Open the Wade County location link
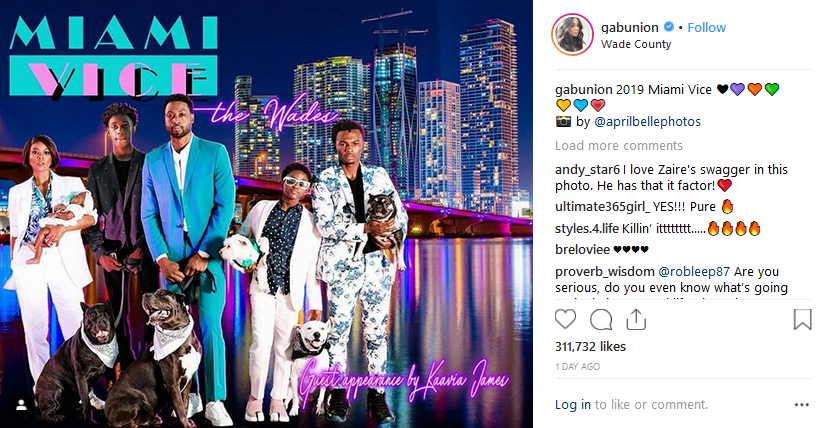The width and height of the screenshot is (816, 428). [636, 44]
